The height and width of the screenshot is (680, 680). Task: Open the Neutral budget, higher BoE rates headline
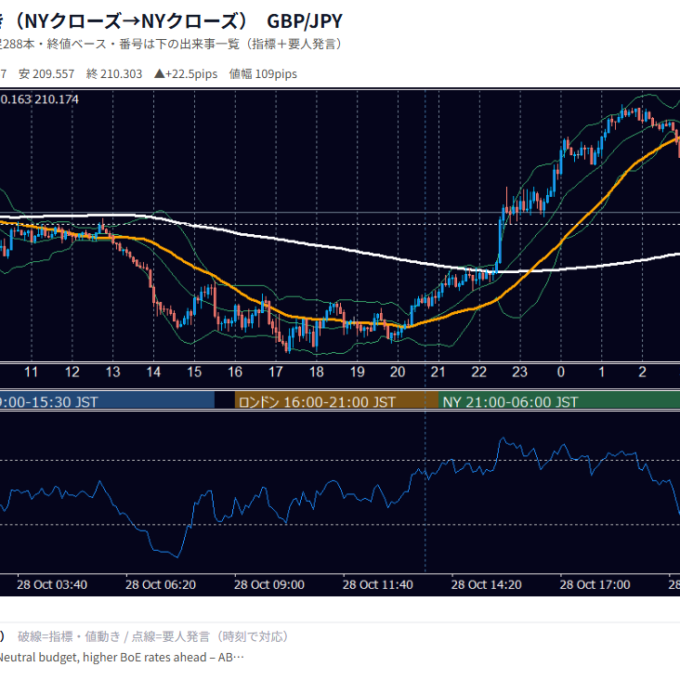[121, 657]
